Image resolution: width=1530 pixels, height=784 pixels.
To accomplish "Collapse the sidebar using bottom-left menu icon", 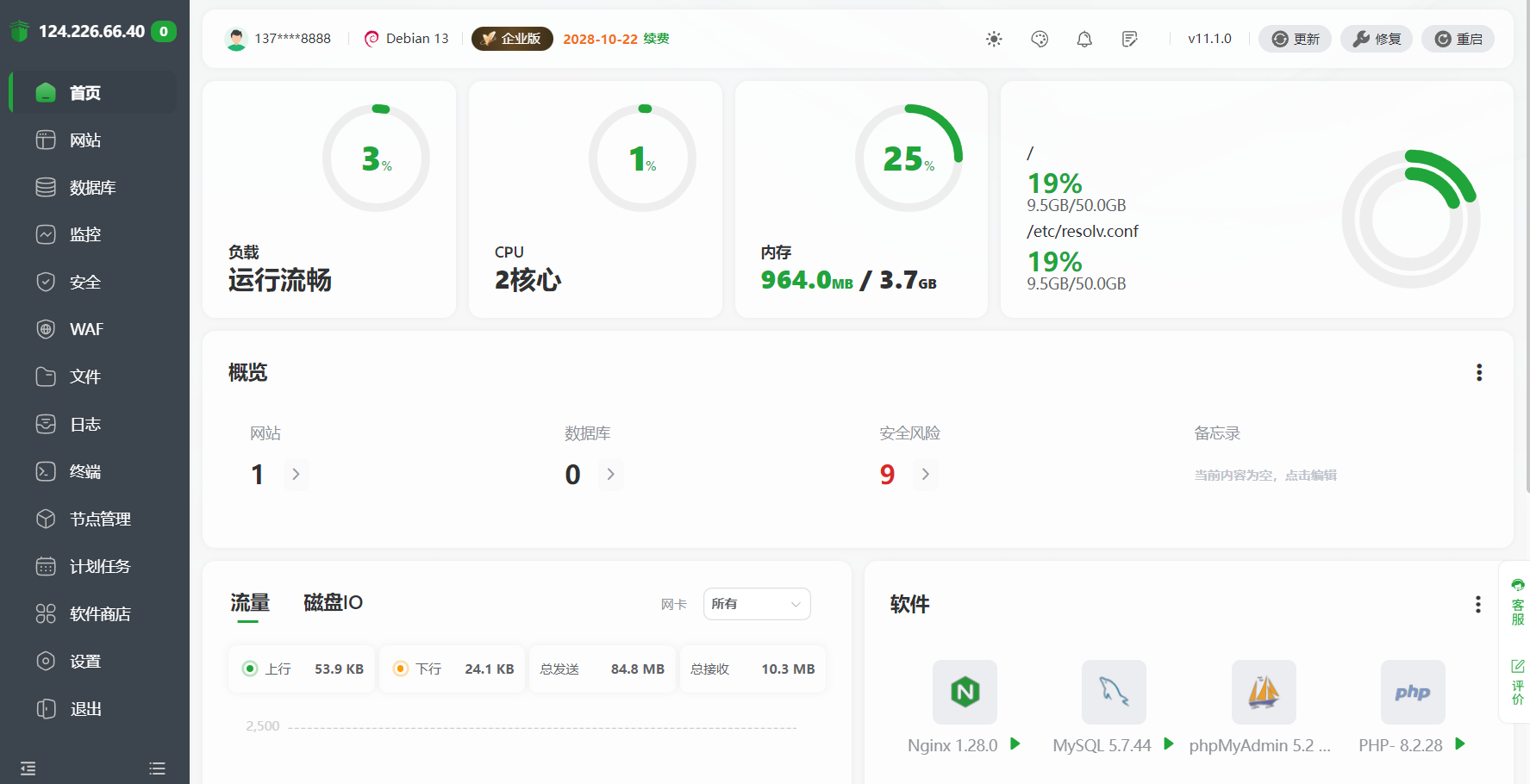I will (28, 768).
